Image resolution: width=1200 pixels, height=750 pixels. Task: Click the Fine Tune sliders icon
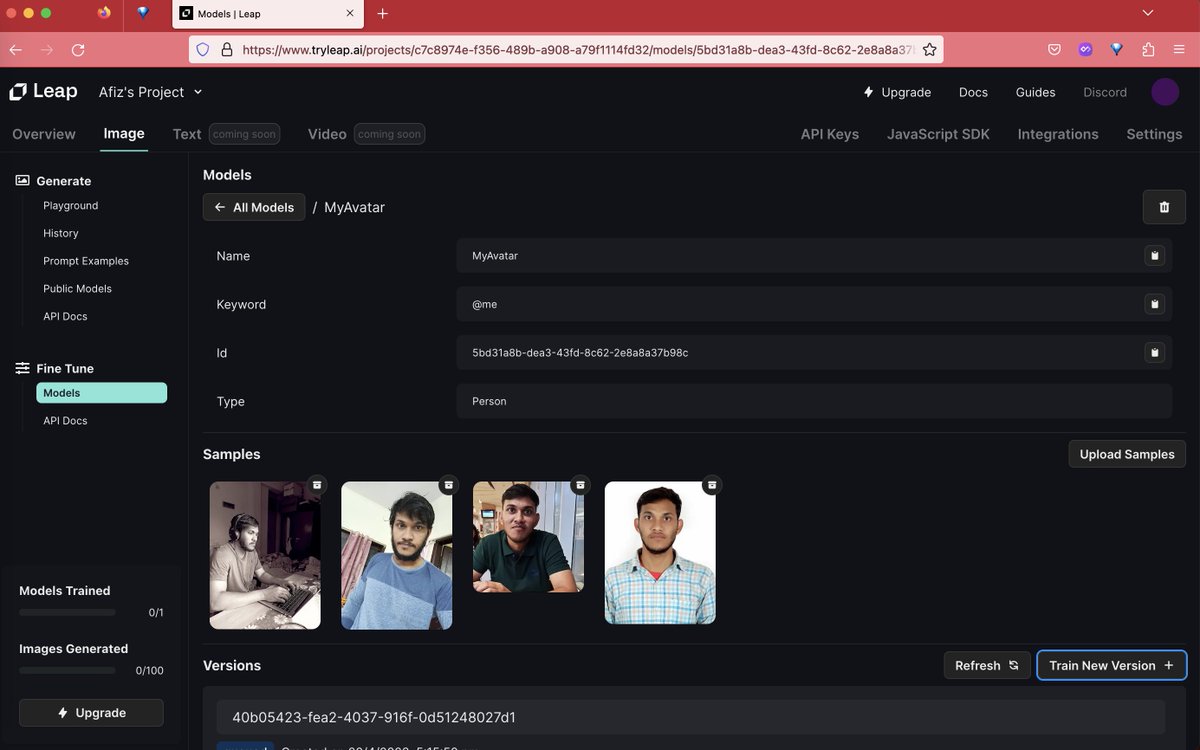(21, 367)
